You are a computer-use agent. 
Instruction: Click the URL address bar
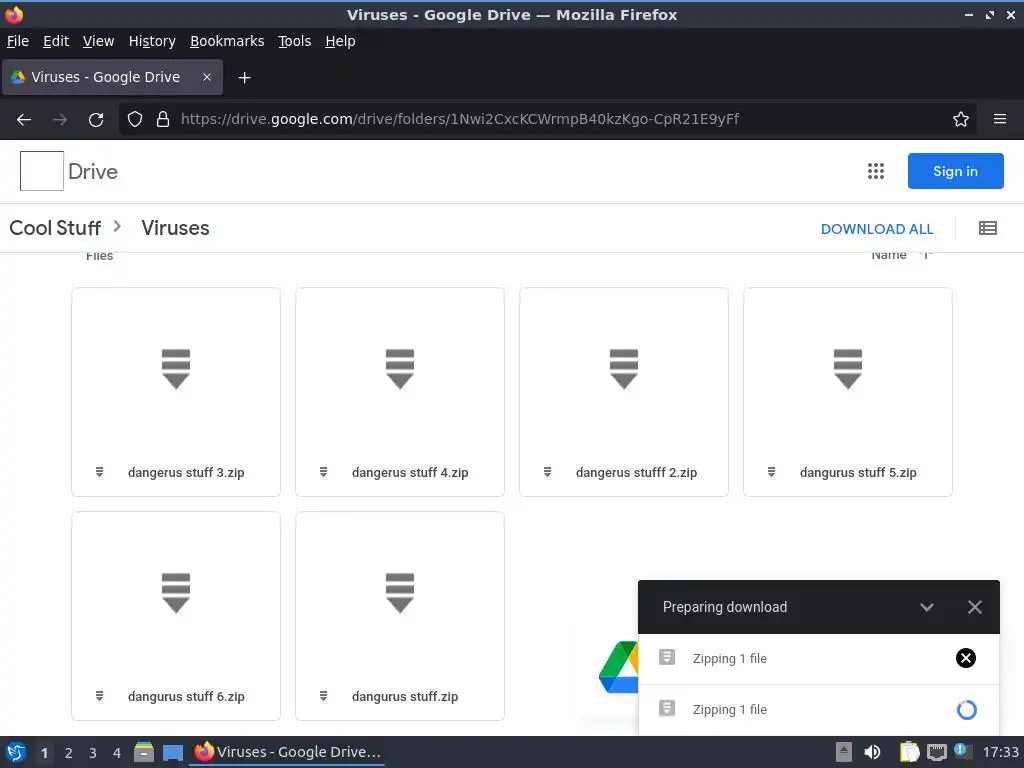[x=549, y=119]
